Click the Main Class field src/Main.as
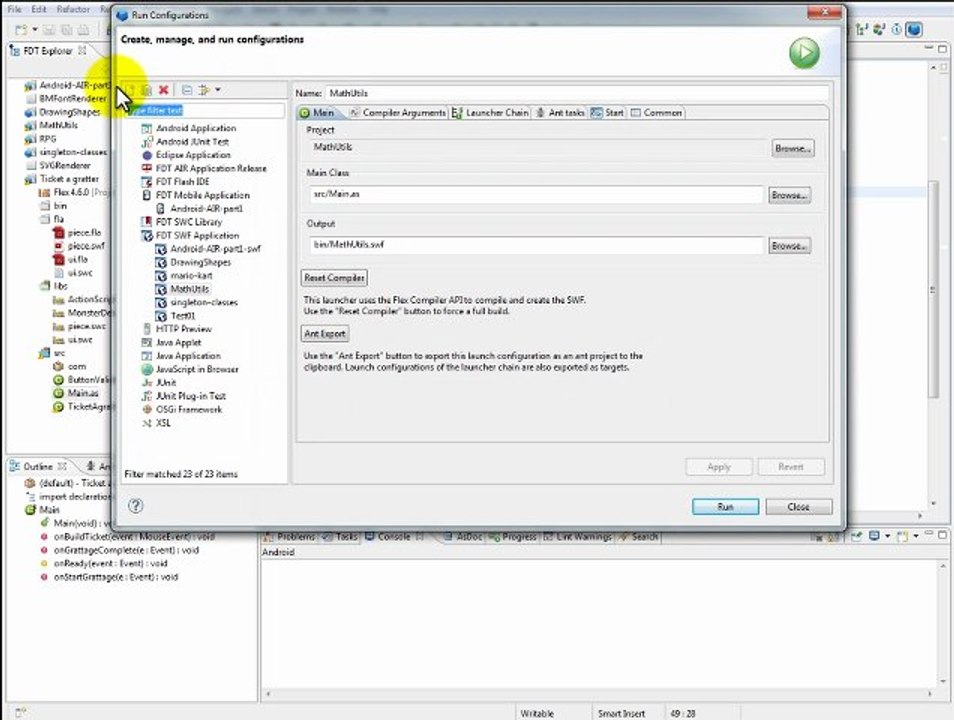Image resolution: width=954 pixels, height=720 pixels. (536, 195)
